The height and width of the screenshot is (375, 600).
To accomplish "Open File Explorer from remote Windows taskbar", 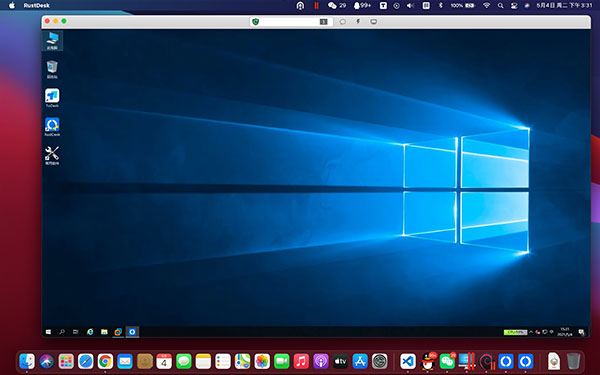I will [x=104, y=332].
